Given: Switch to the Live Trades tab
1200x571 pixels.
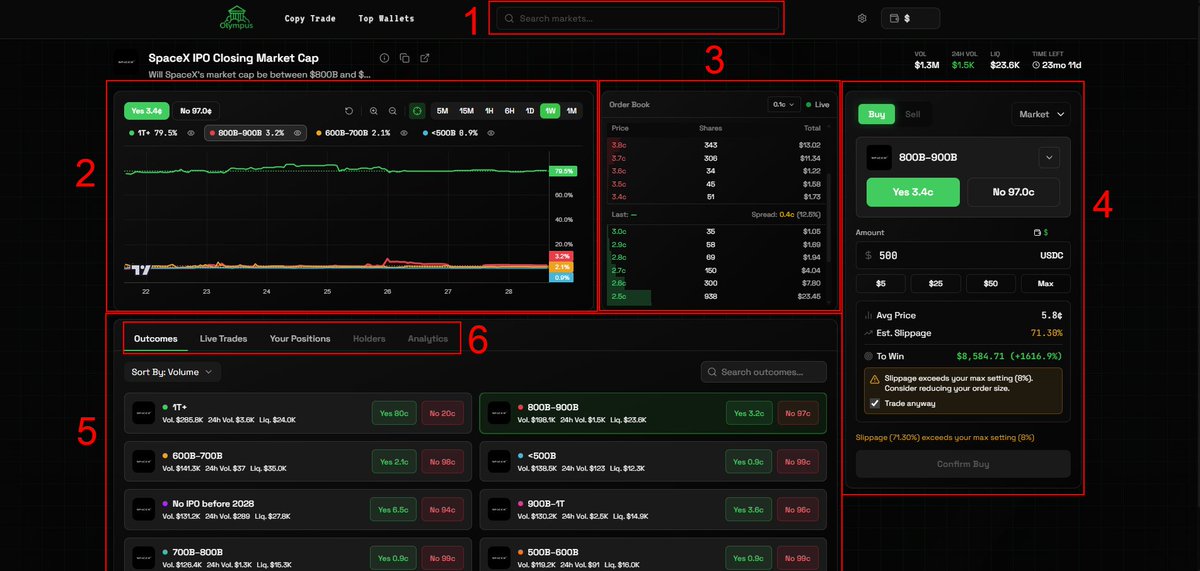Looking at the screenshot, I should (x=223, y=339).
